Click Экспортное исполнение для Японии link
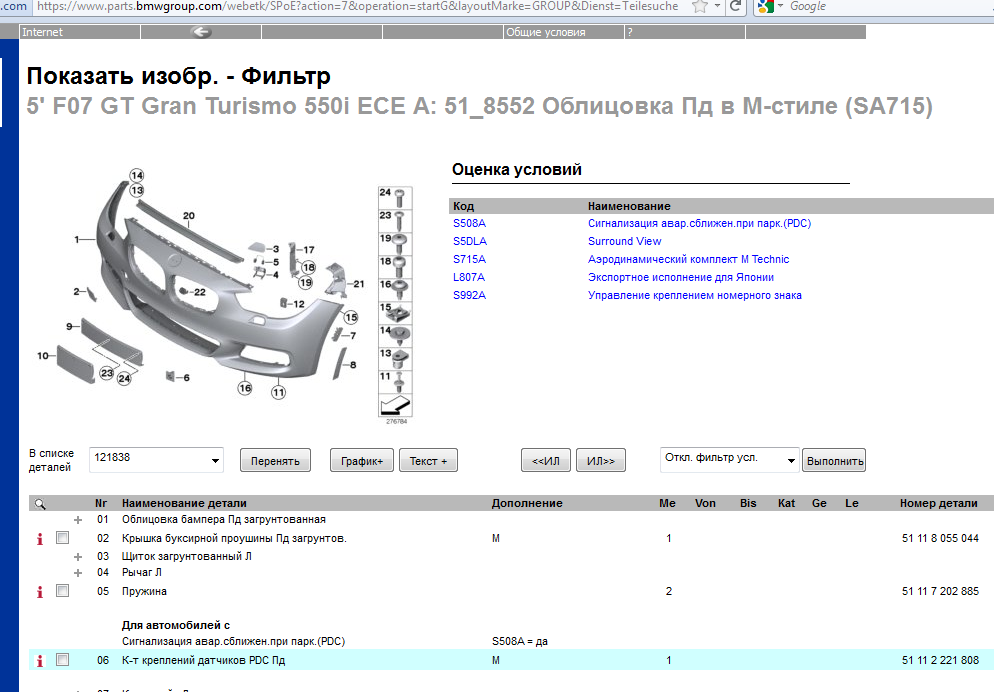The image size is (994, 692). pos(681,278)
